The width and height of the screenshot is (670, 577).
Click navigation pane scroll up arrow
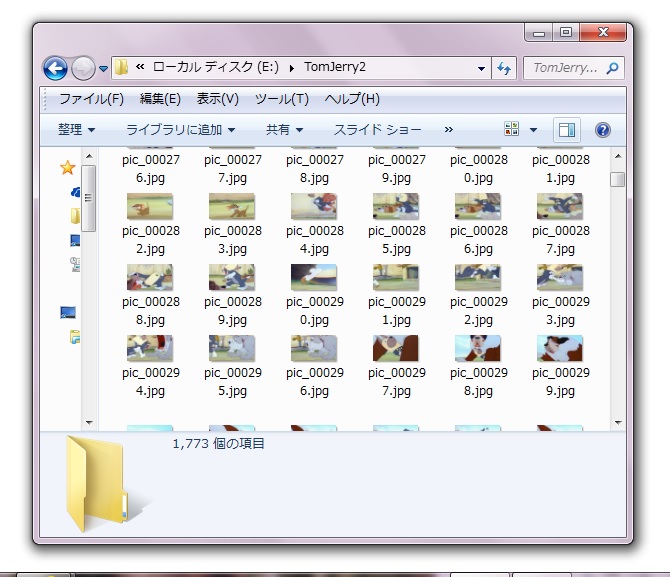89,156
